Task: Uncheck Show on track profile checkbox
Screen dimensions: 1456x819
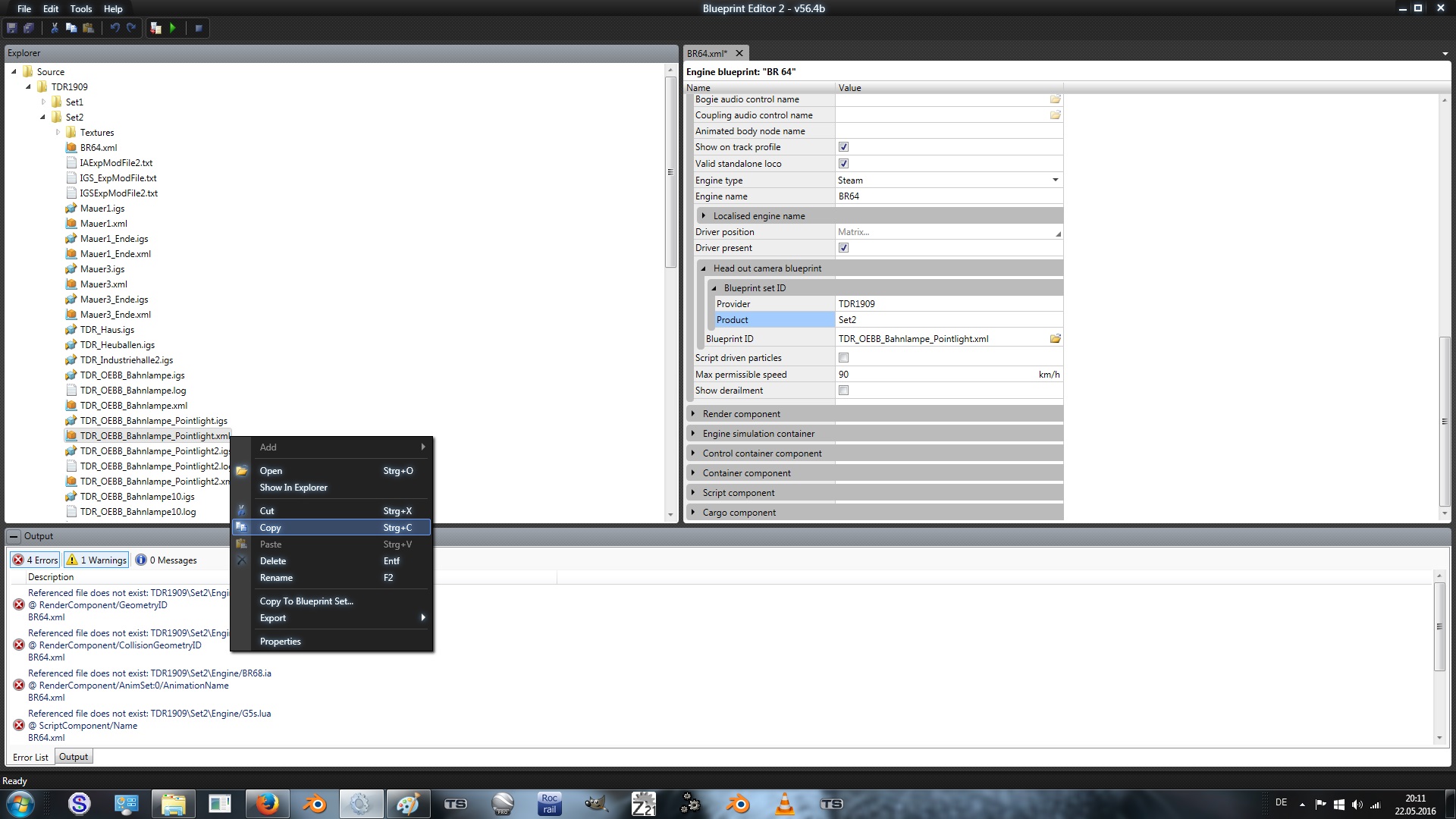Action: 843,147
